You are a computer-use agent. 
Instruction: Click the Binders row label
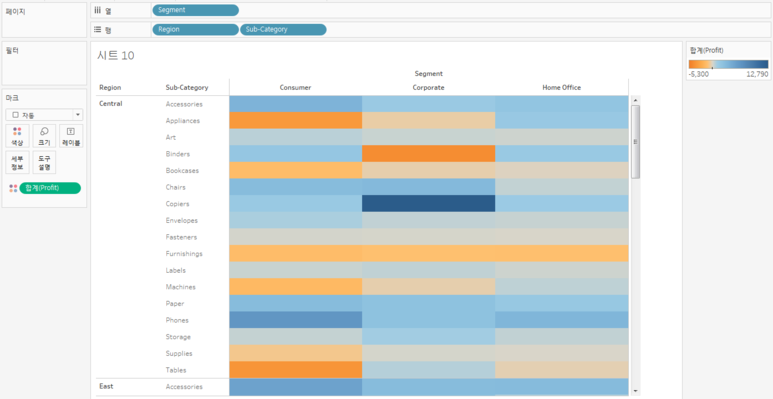177,154
